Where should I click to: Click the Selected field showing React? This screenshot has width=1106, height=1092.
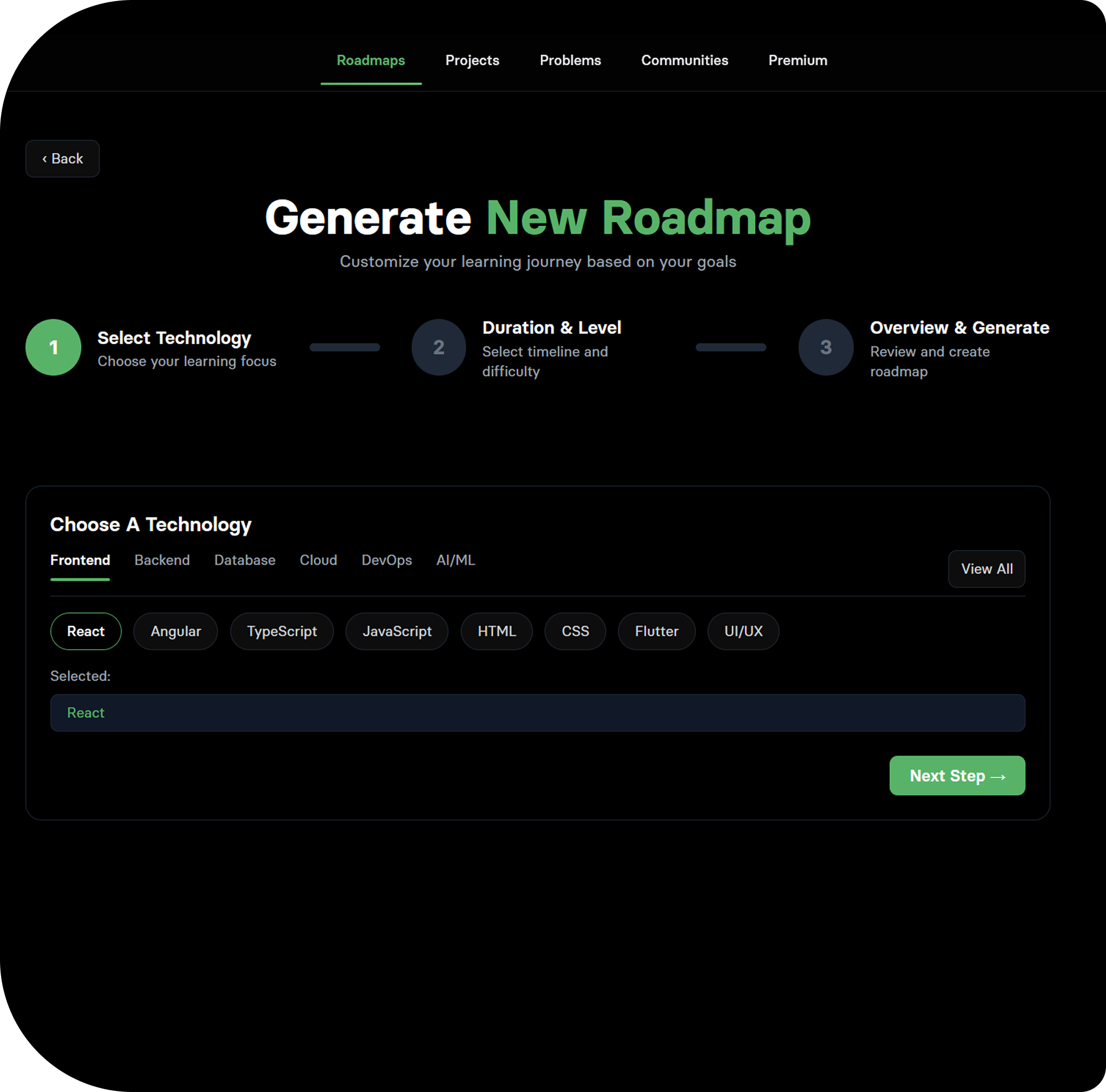pos(537,712)
